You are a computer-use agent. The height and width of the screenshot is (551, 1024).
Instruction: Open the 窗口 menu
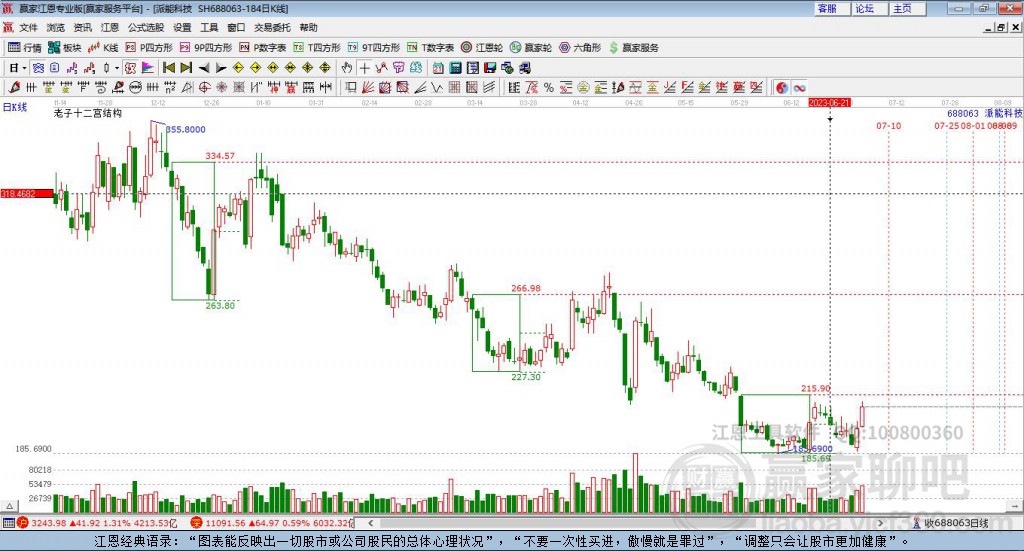tap(236, 27)
